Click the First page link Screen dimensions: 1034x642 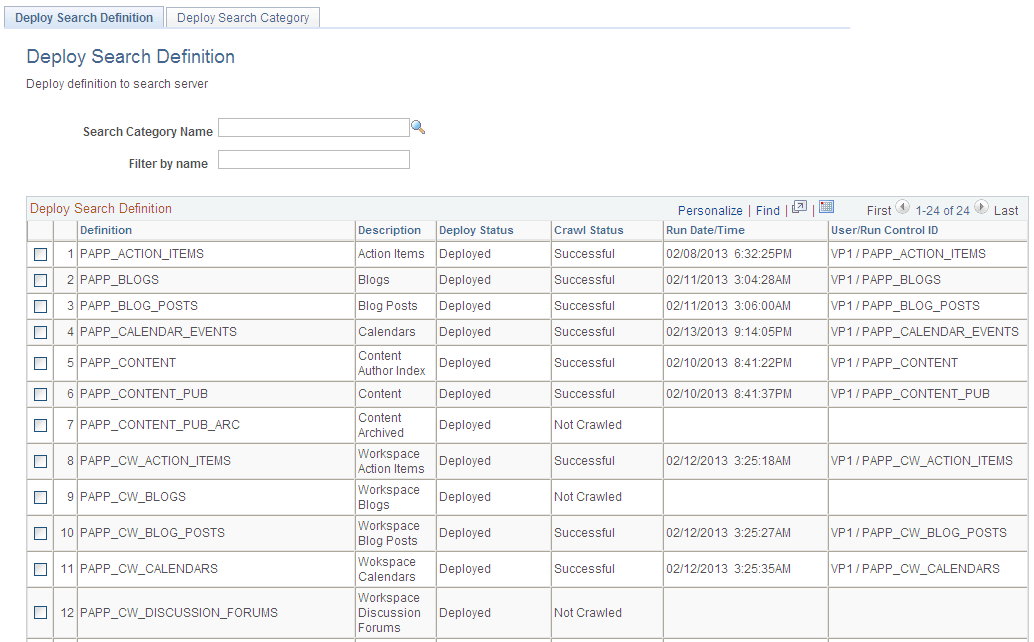pos(878,210)
